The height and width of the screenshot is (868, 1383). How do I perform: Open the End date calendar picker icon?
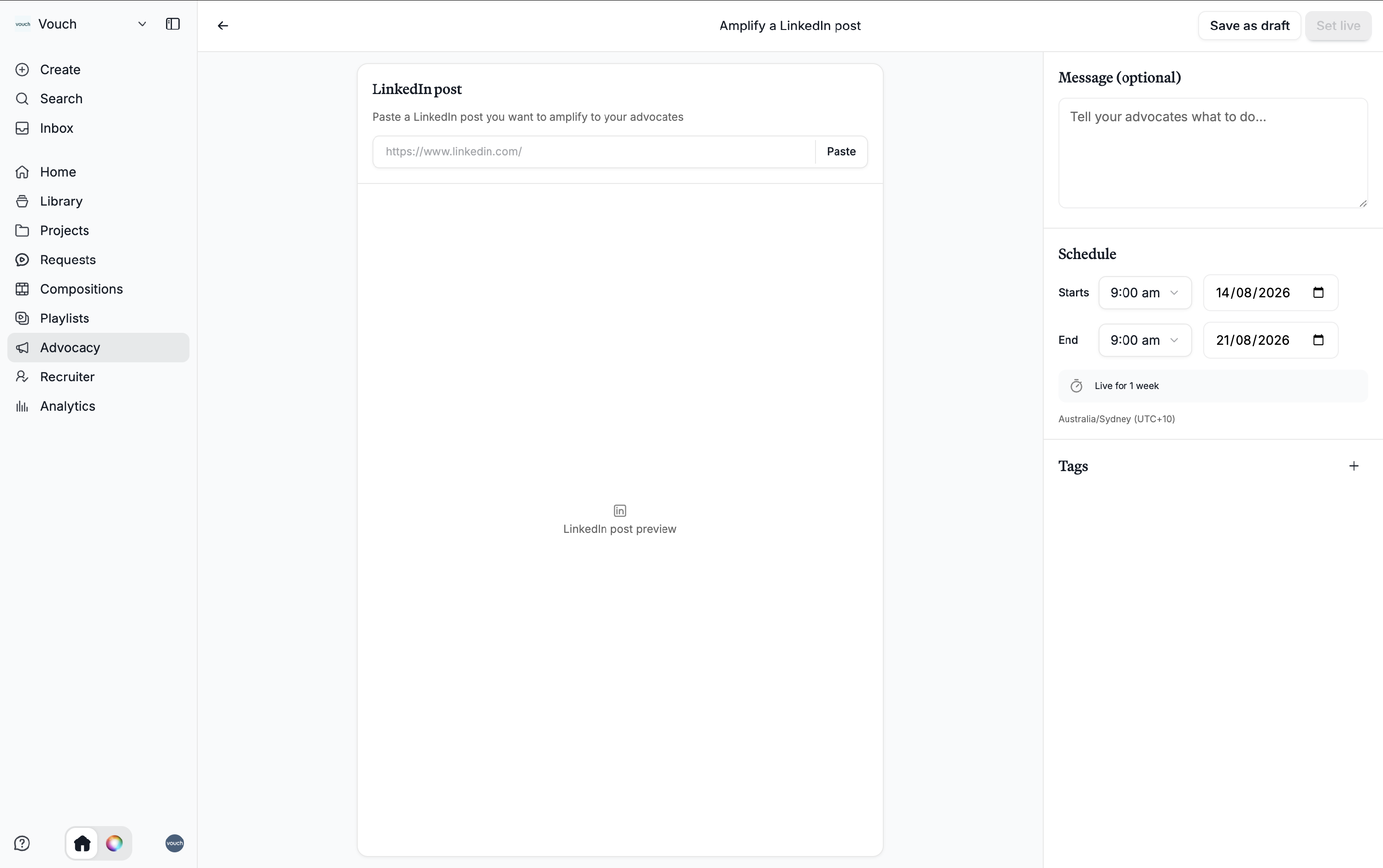[x=1318, y=341]
